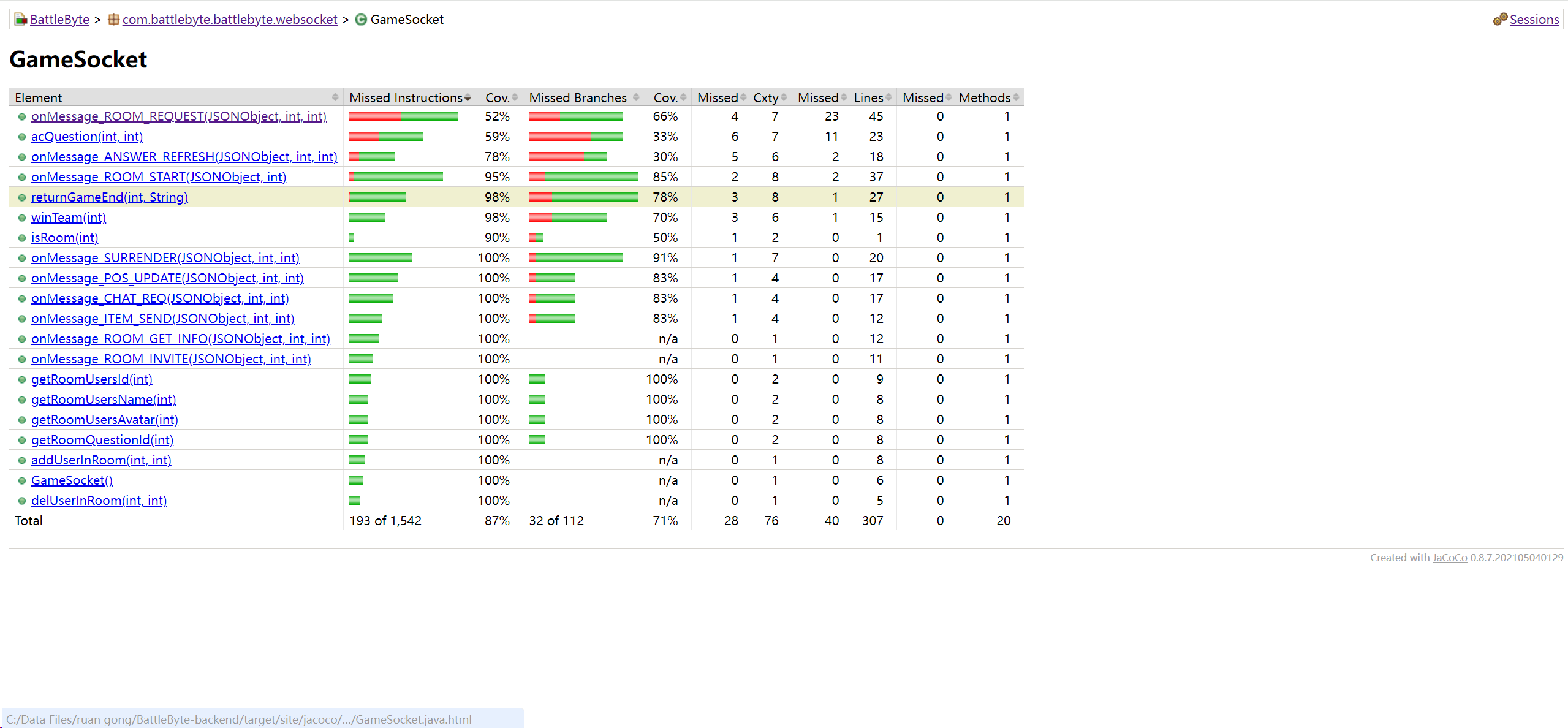Open the Sessions link
This screenshot has width=1568, height=728.
point(1534,20)
